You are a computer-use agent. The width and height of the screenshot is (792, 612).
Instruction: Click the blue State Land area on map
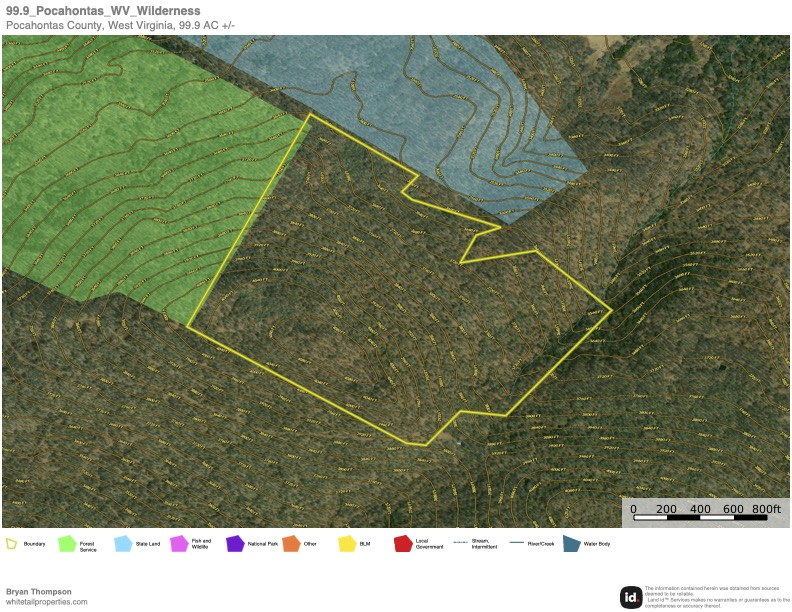click(x=420, y=110)
